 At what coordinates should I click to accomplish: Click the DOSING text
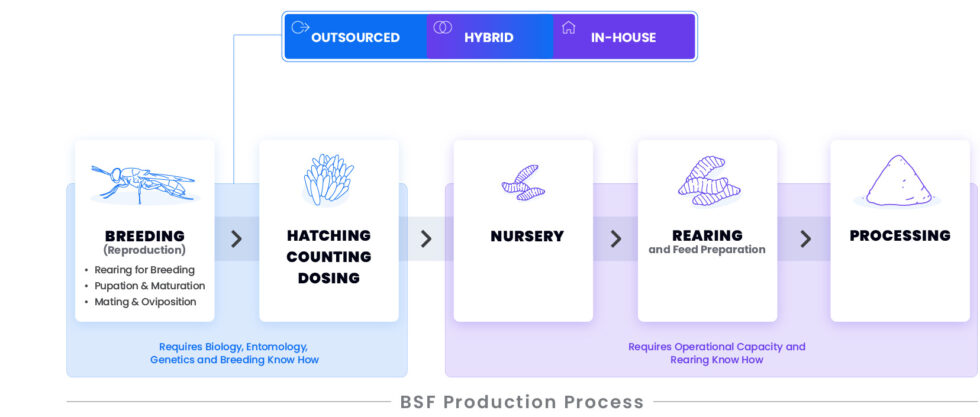[329, 278]
